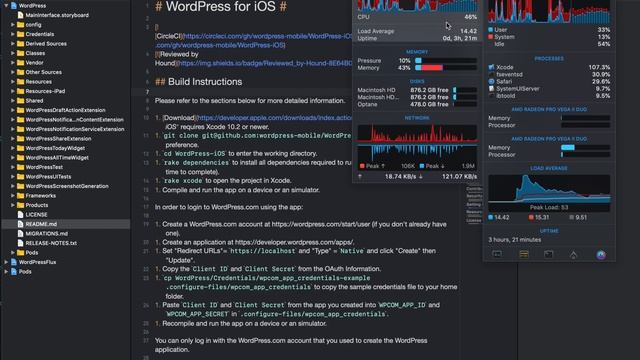
Task: Click the 'rake xcode' code text
Action: [183, 180]
